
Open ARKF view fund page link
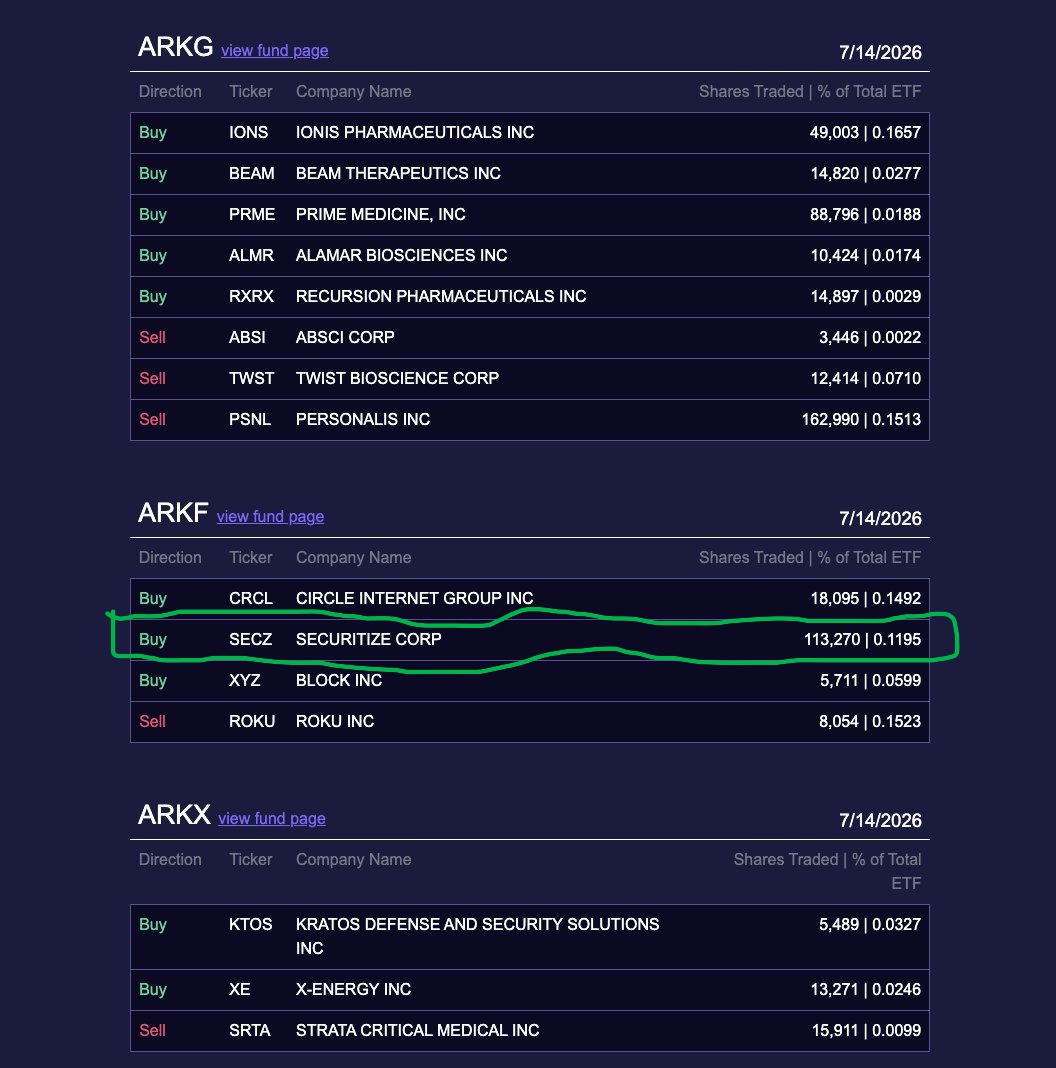point(270,516)
